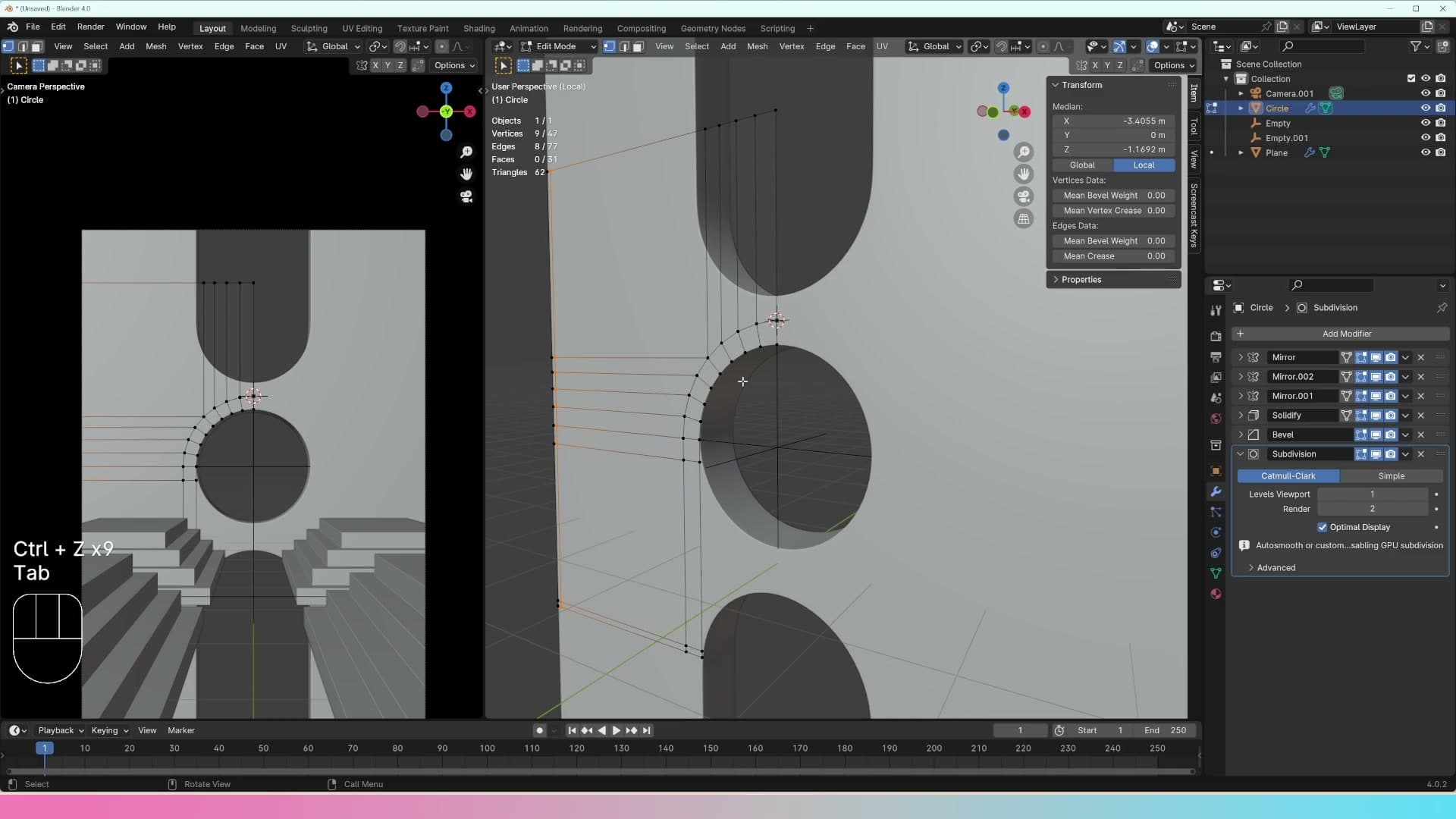Image resolution: width=1456 pixels, height=819 pixels.
Task: Toggle Bevel modifier edit mode display
Action: point(1361,435)
